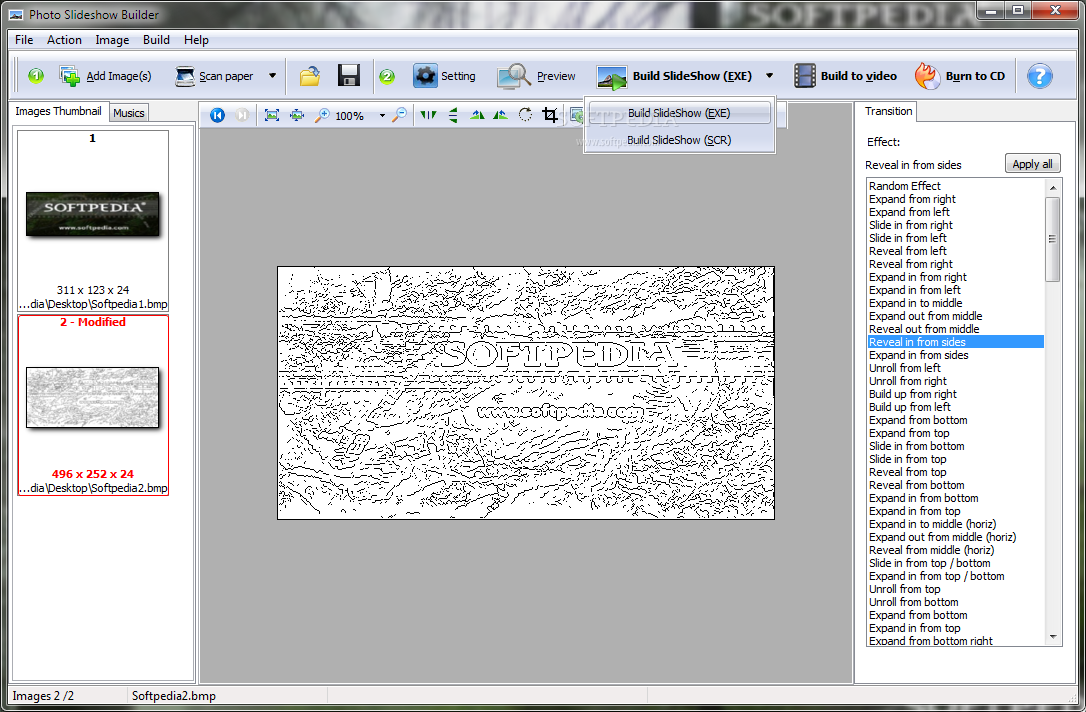The width and height of the screenshot is (1086, 712).
Task: Select the Expand from right effect
Action: [956, 199]
